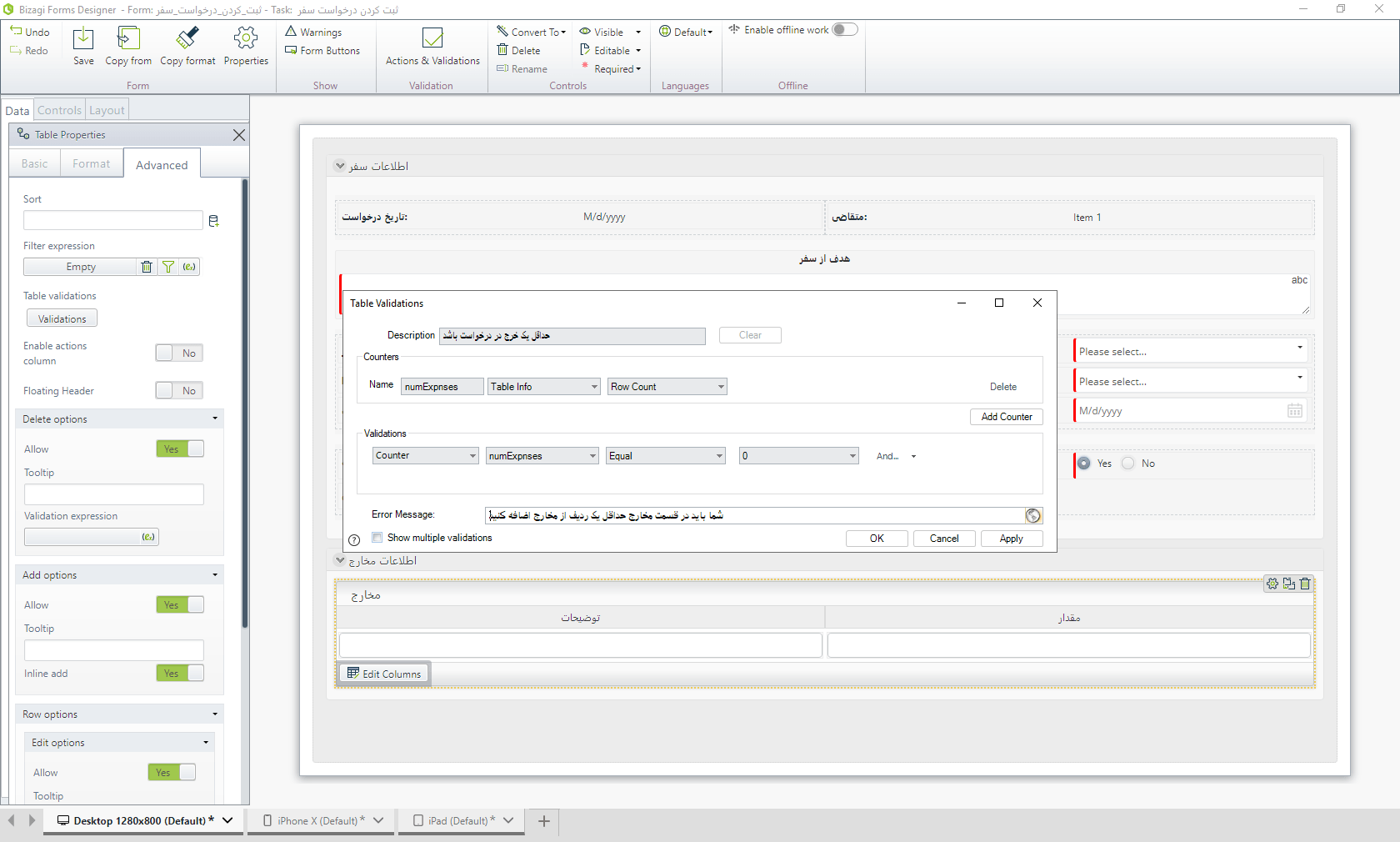Open Default language dropdown

pyautogui.click(x=686, y=32)
